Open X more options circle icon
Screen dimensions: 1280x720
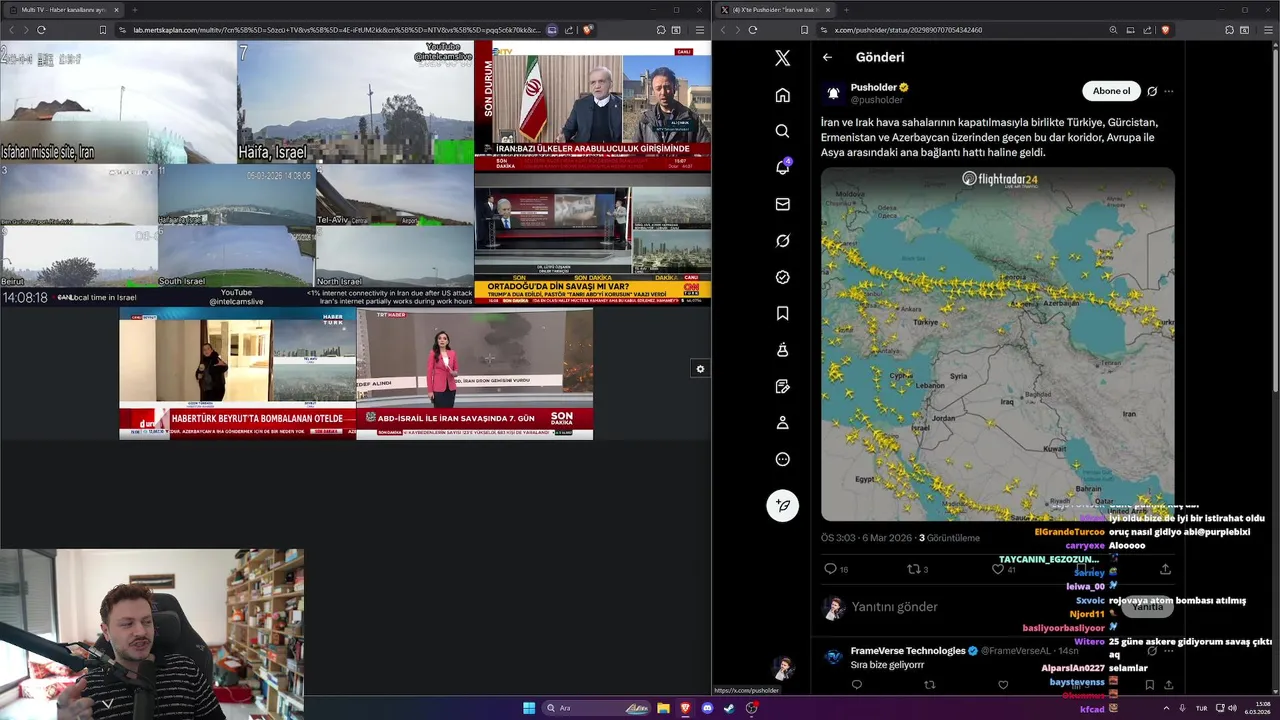[782, 459]
